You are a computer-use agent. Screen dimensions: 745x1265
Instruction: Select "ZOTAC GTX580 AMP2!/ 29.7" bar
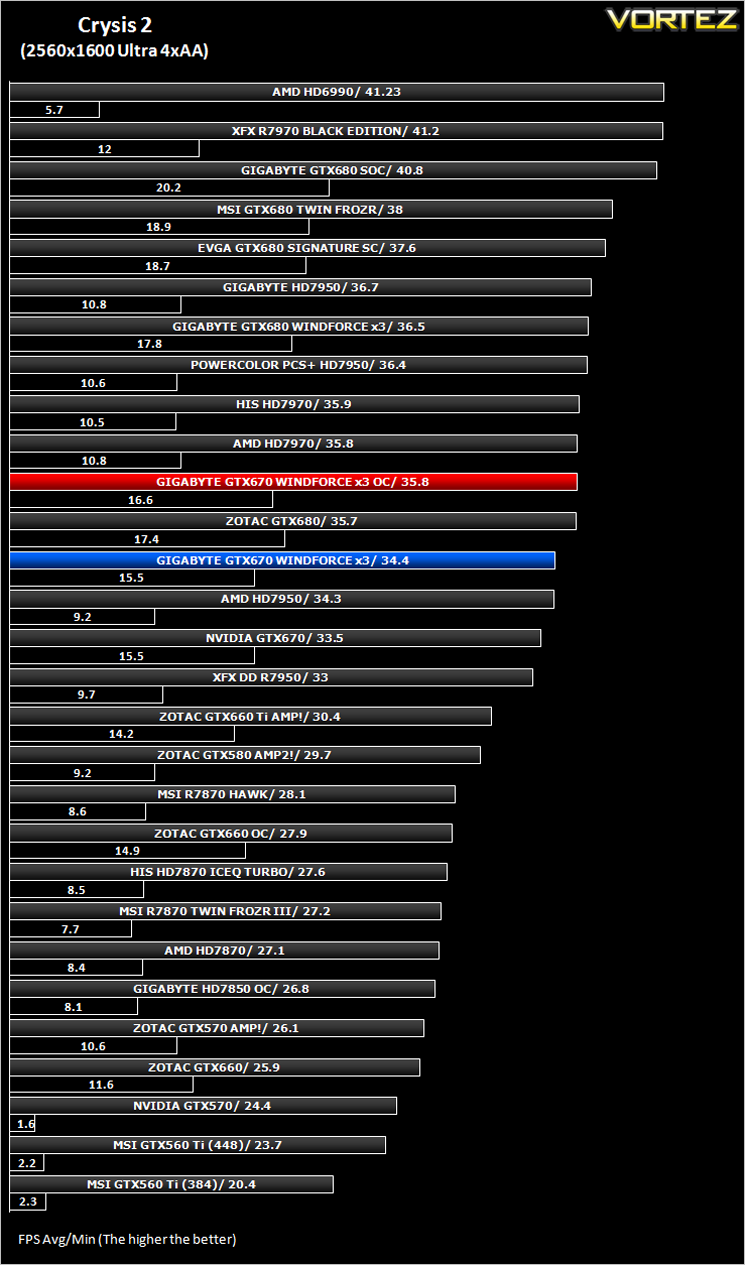(245, 756)
